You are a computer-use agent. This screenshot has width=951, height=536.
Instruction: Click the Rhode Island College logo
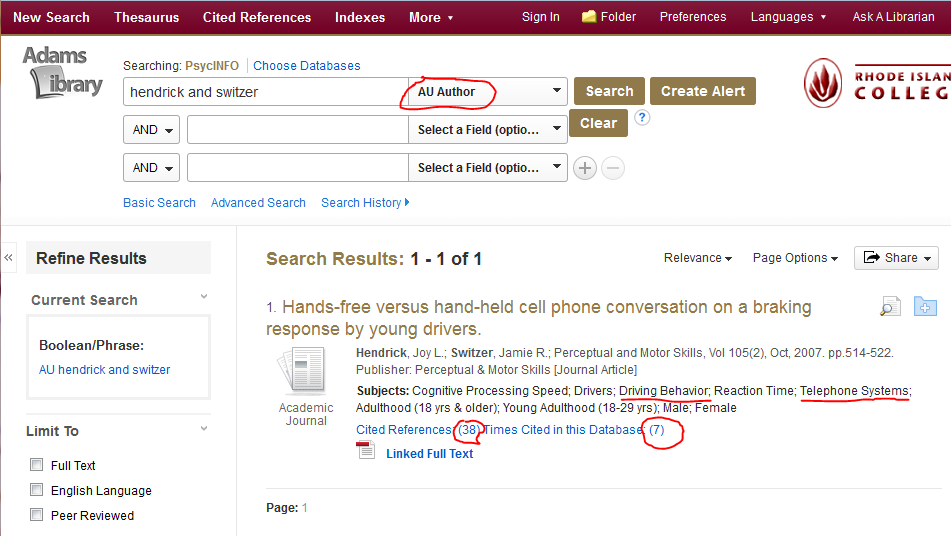coord(877,84)
